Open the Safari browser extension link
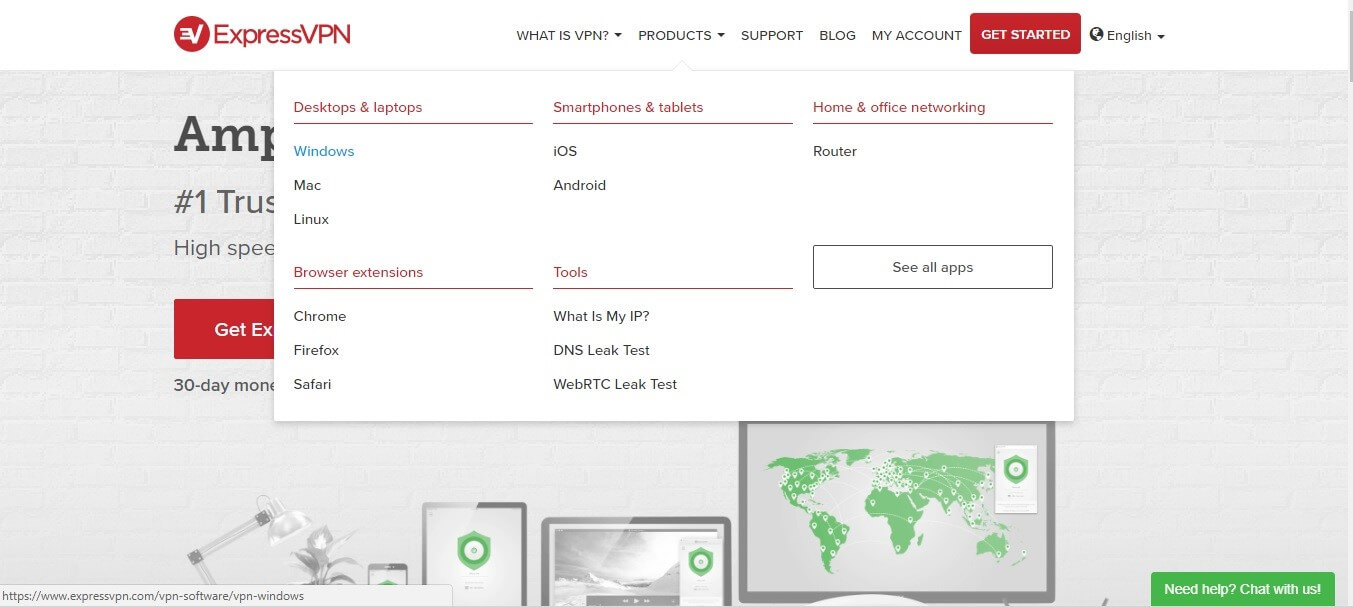The height and width of the screenshot is (607, 1353). [312, 384]
